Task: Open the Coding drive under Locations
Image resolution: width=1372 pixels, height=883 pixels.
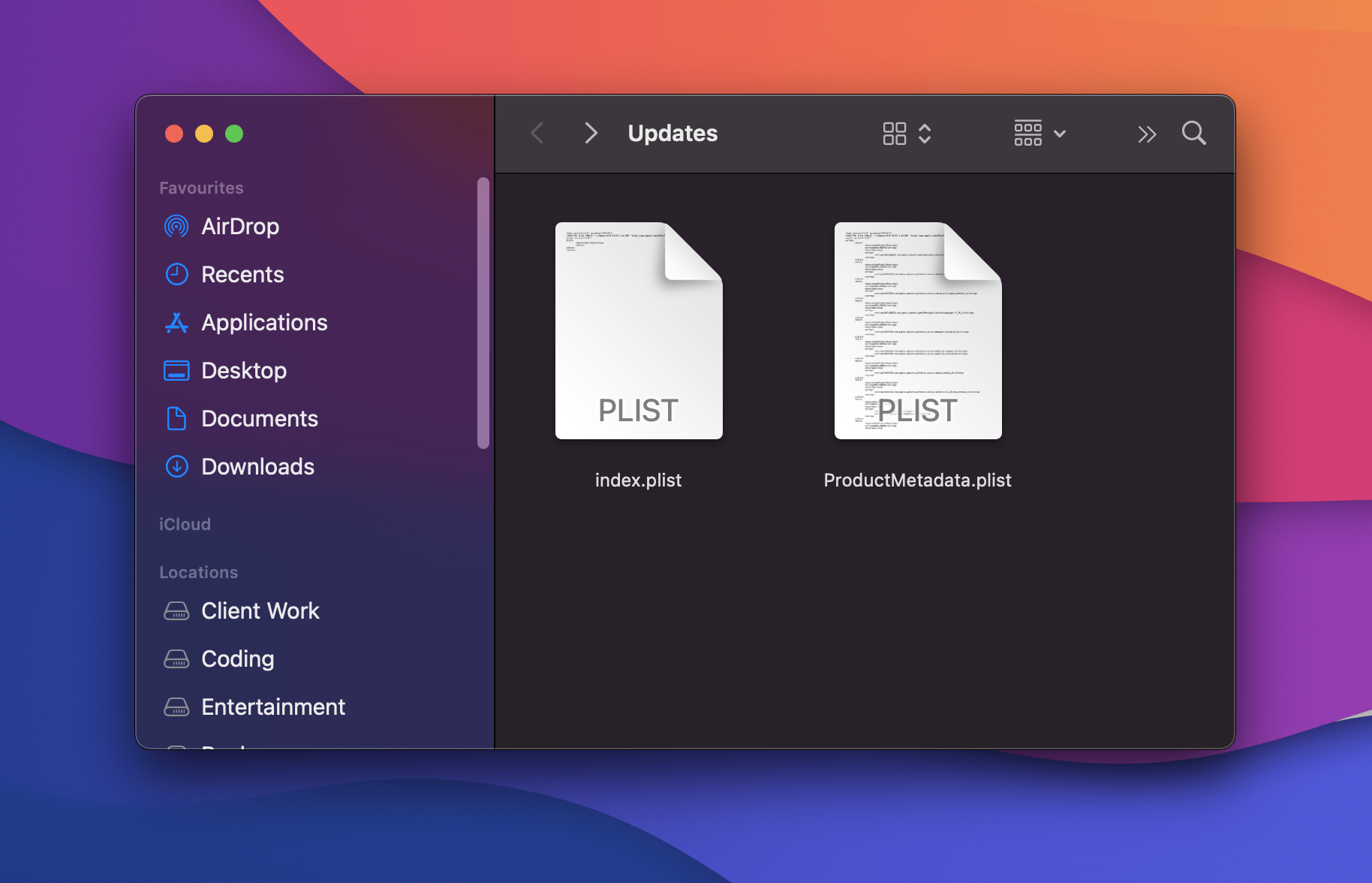Action: point(236,658)
